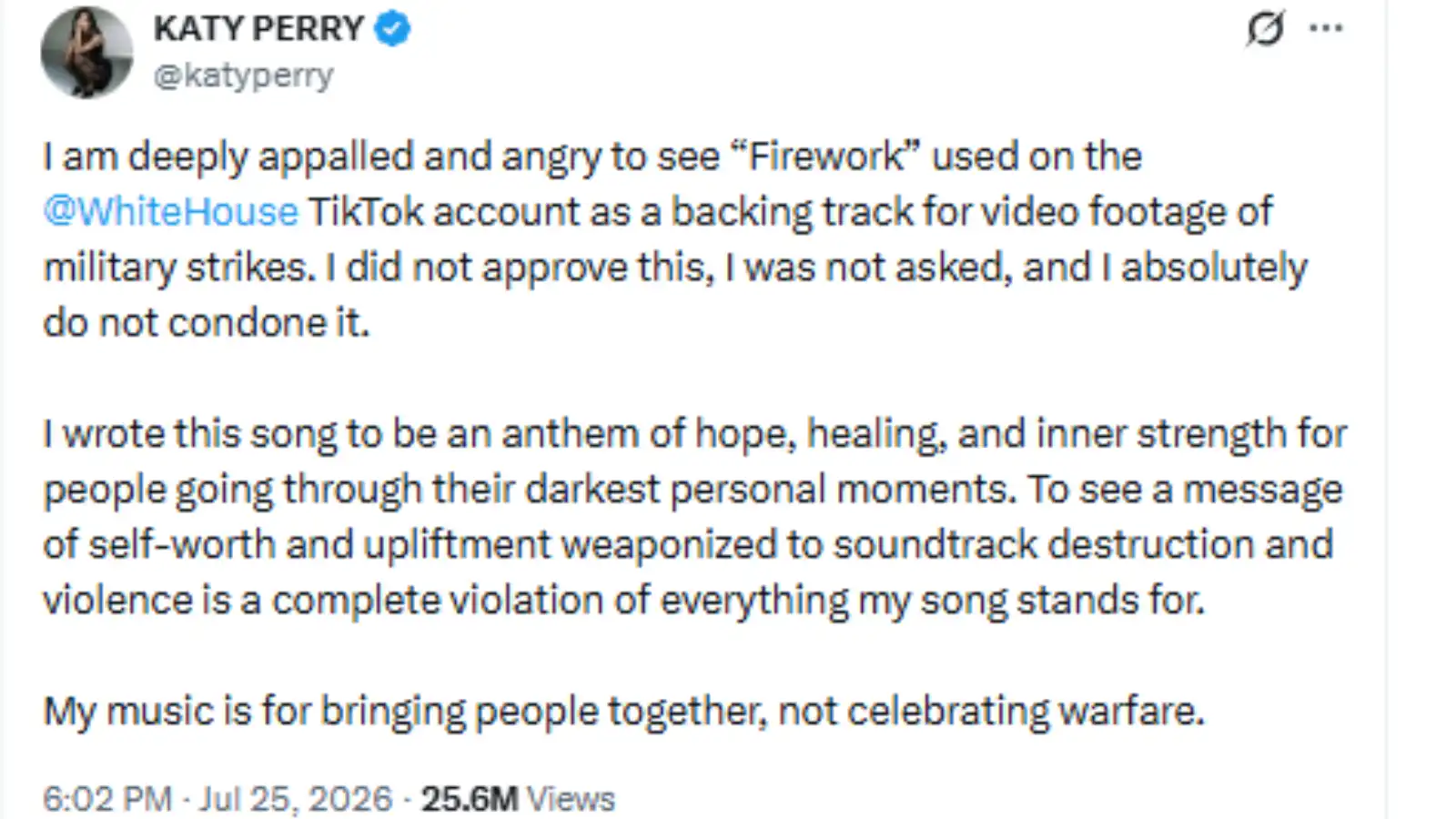Screen dimensions: 1456x819
Task: Click the blue verified checkmark badge
Action: pos(392,29)
